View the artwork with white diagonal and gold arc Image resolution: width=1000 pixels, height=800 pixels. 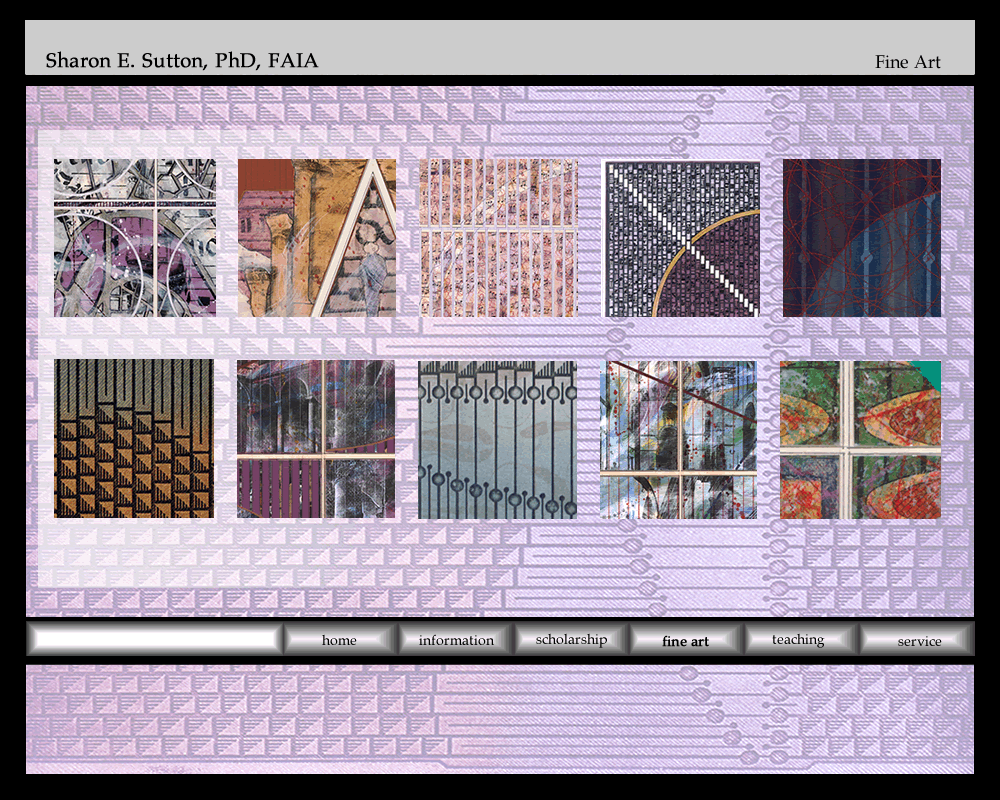680,240
